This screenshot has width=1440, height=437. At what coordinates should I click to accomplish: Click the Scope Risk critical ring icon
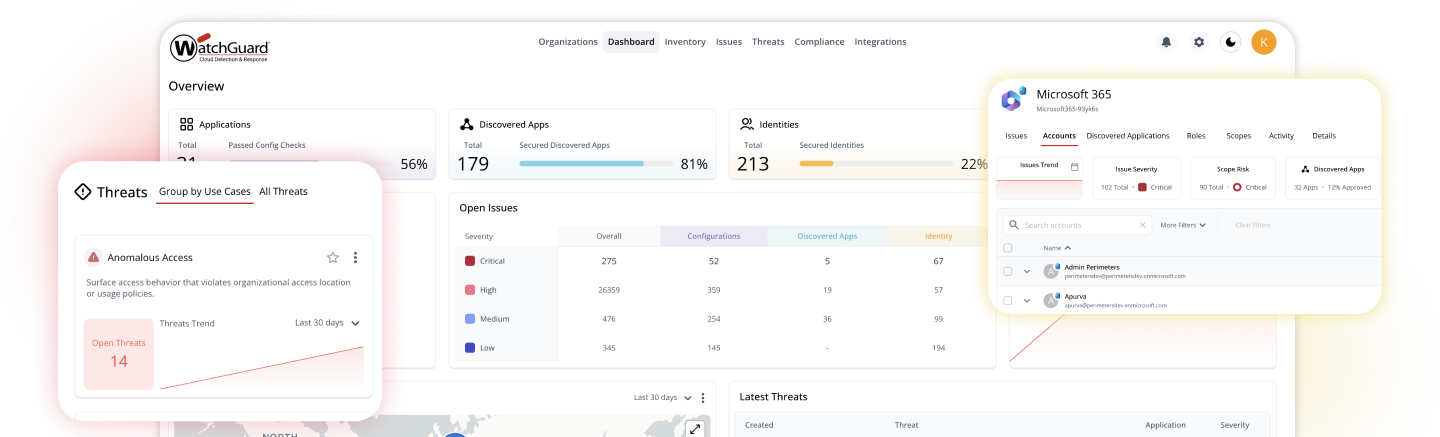pyautogui.click(x=1237, y=187)
